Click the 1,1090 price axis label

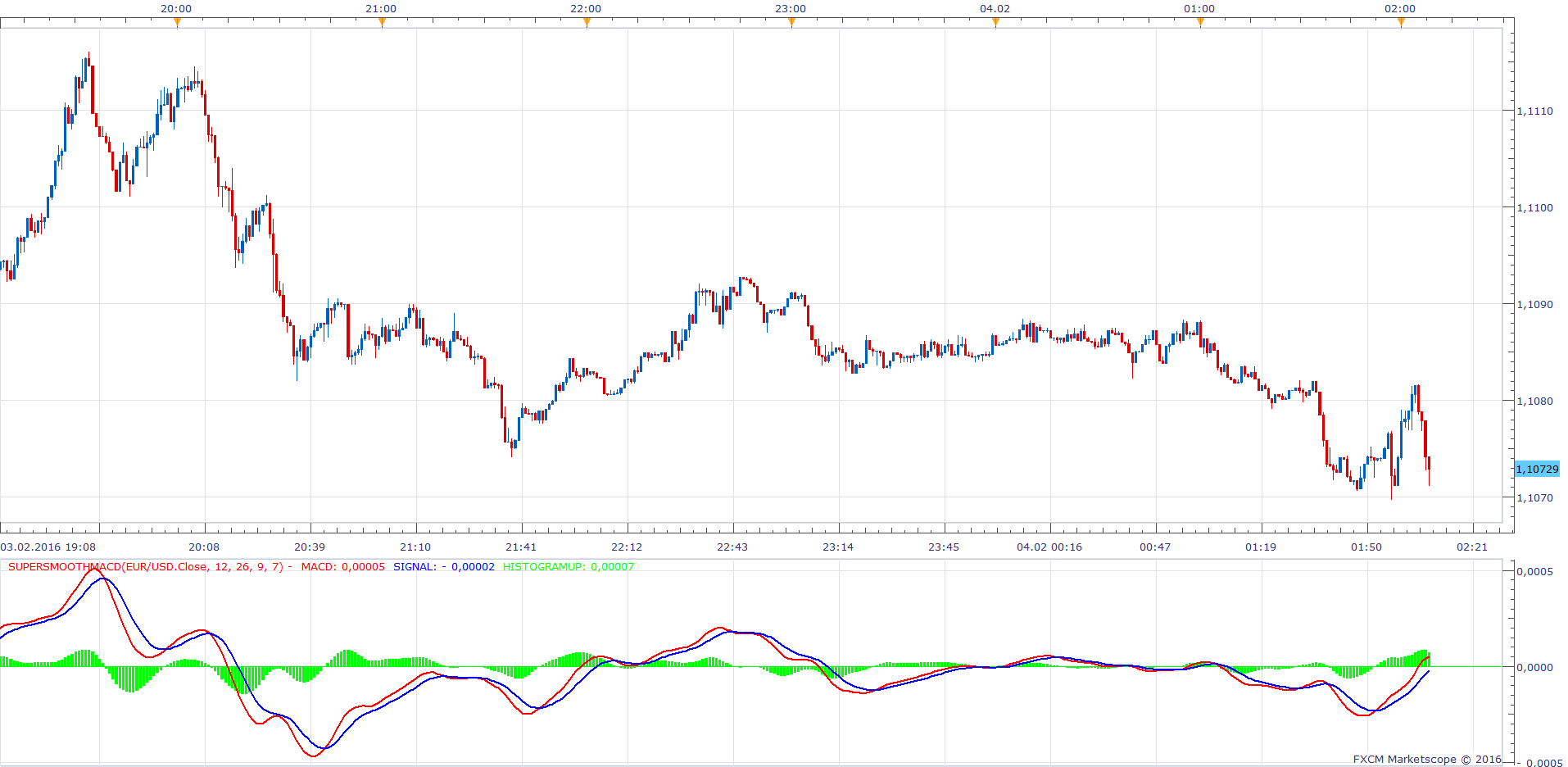tap(1534, 304)
